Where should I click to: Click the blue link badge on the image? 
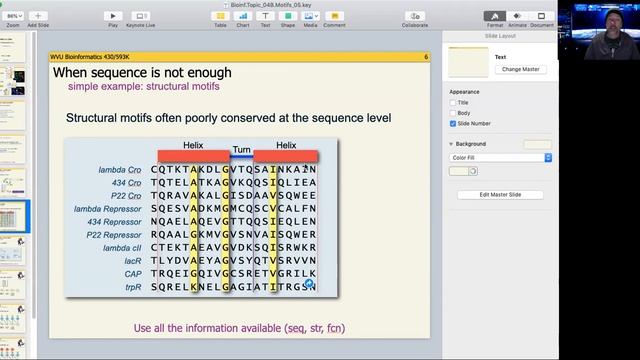click(x=309, y=283)
